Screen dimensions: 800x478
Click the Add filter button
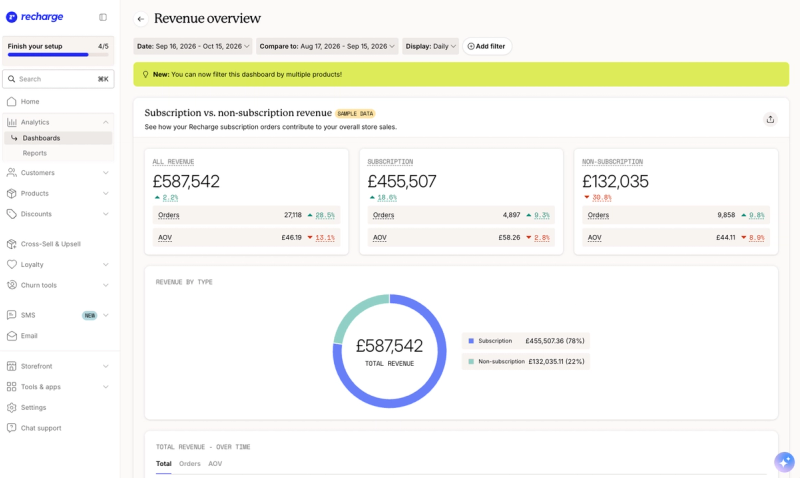pyautogui.click(x=487, y=46)
